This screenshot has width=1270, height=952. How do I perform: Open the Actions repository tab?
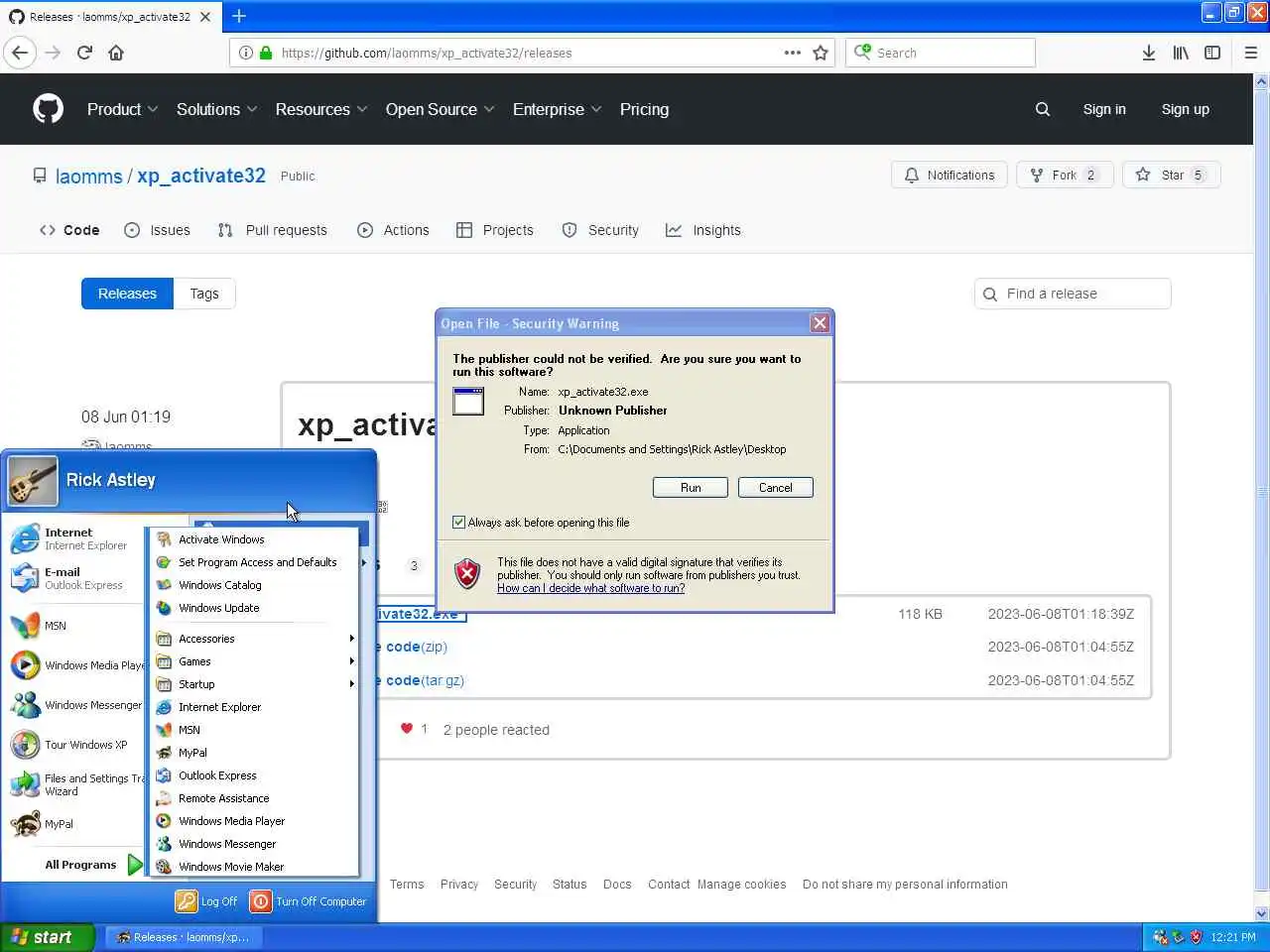click(393, 230)
